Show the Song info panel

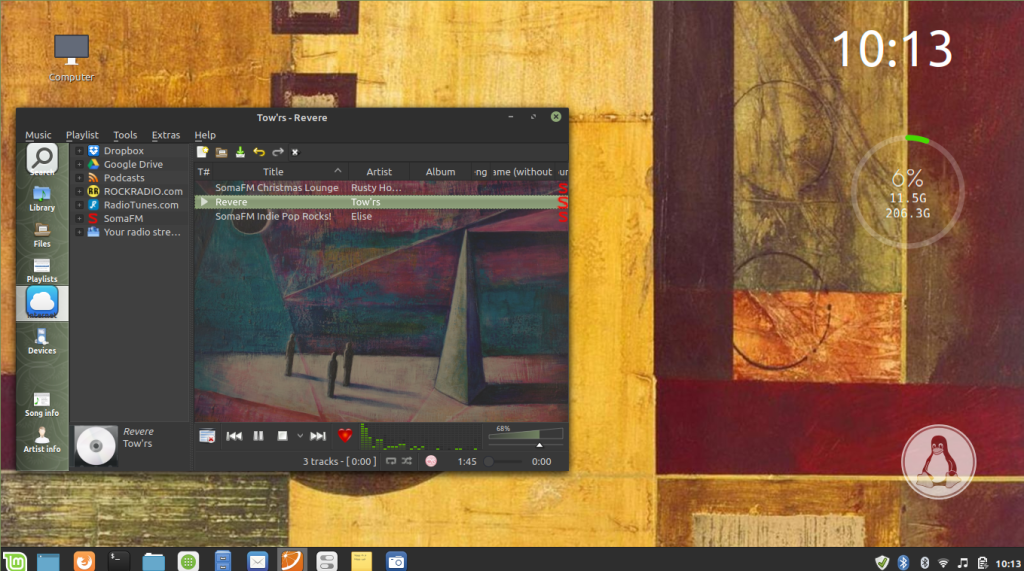tap(42, 403)
